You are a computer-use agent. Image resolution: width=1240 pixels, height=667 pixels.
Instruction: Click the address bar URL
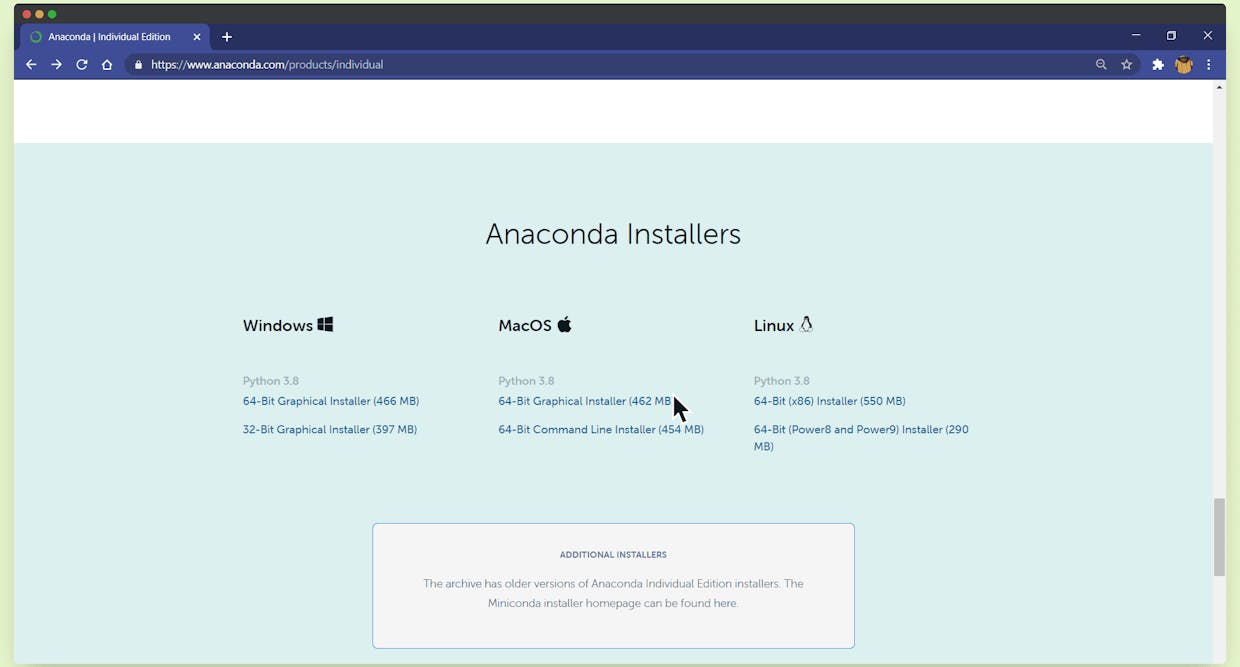click(267, 65)
